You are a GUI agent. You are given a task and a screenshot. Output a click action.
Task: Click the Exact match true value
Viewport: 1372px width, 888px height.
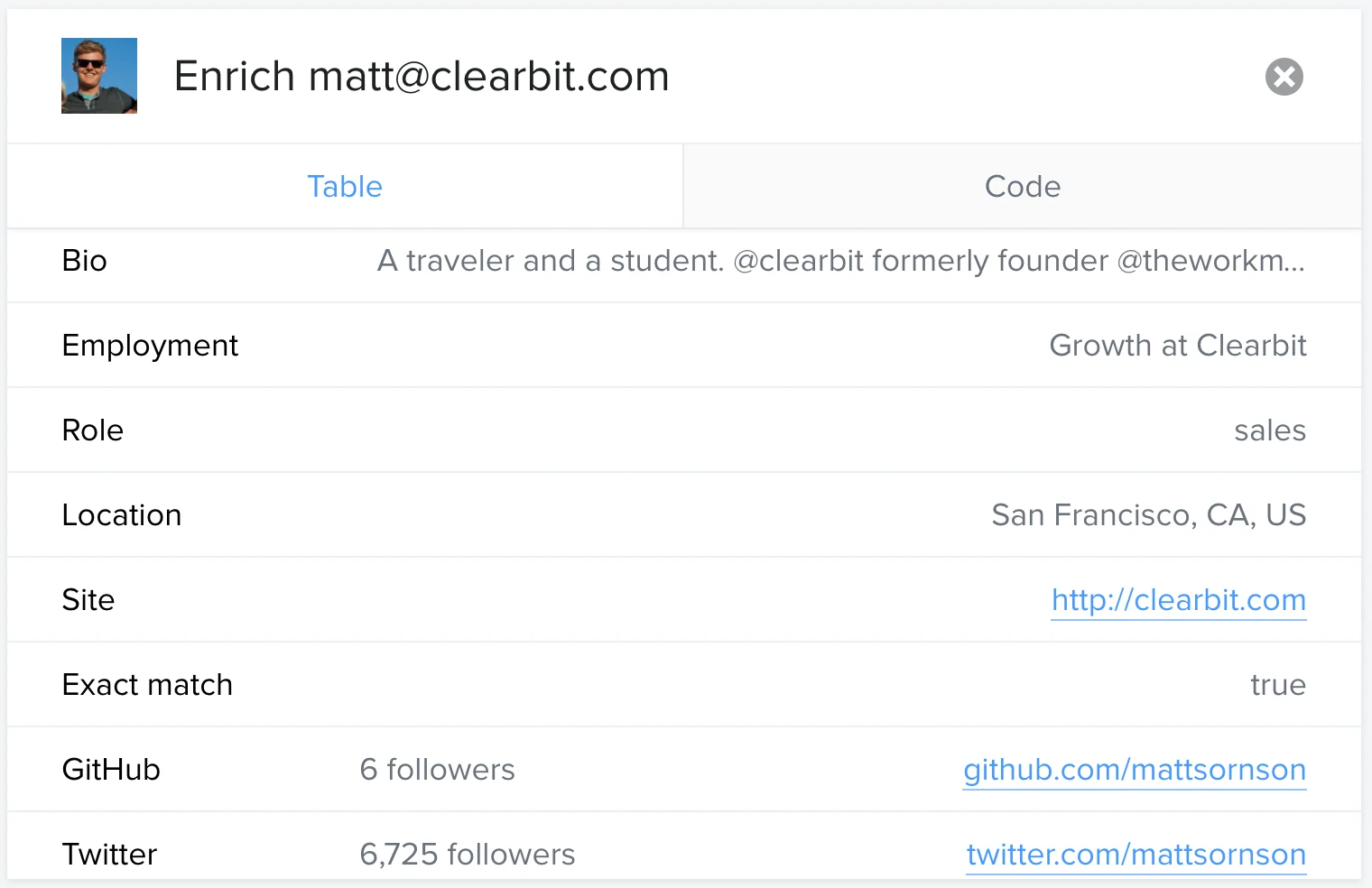pos(1278,685)
